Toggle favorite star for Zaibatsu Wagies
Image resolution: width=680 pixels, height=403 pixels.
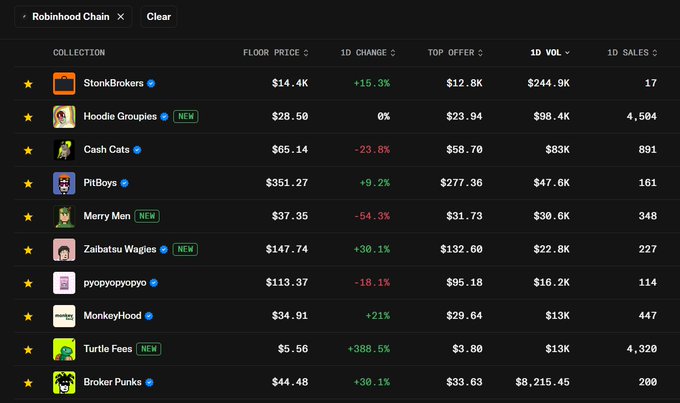[28, 250]
